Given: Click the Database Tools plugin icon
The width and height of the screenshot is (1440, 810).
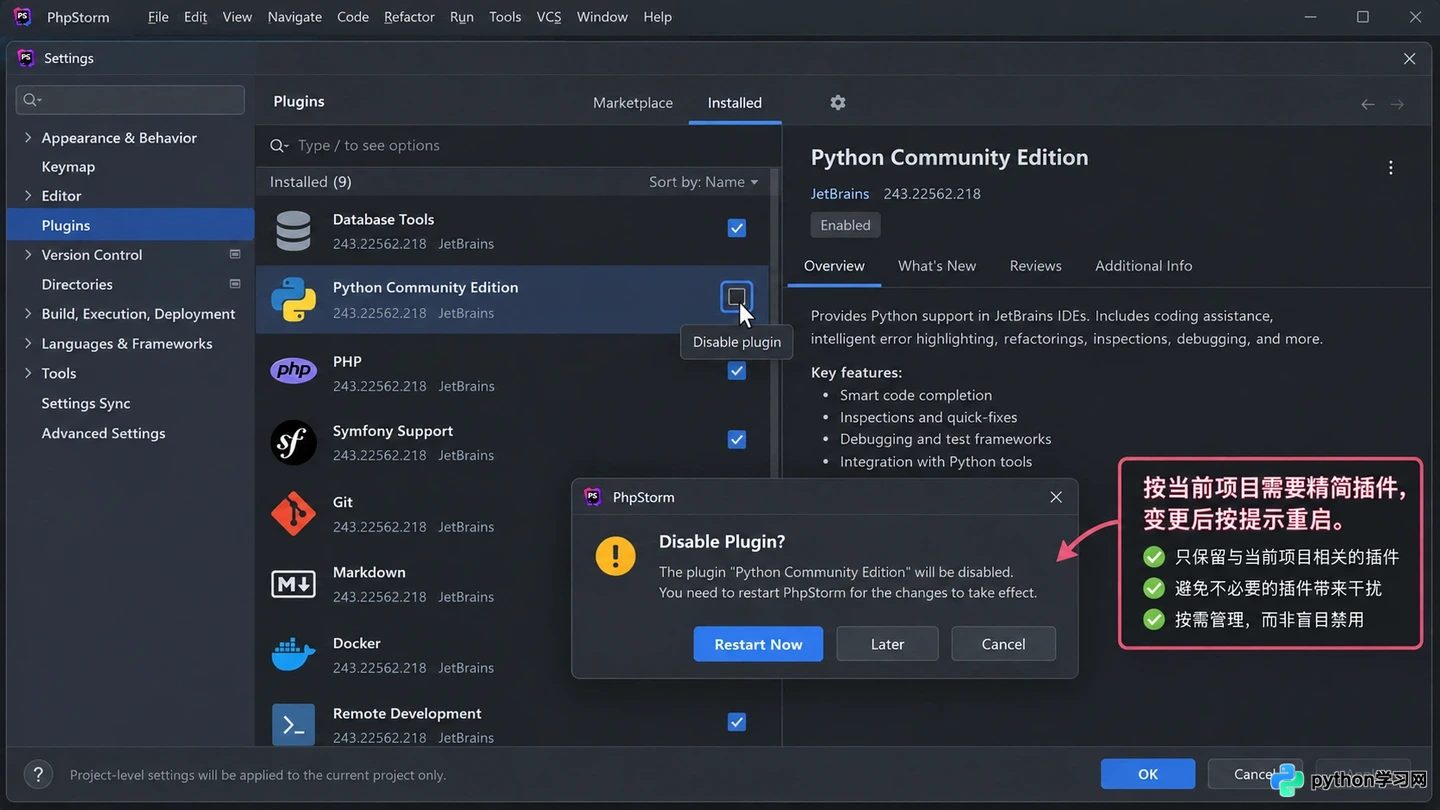Looking at the screenshot, I should [x=293, y=231].
